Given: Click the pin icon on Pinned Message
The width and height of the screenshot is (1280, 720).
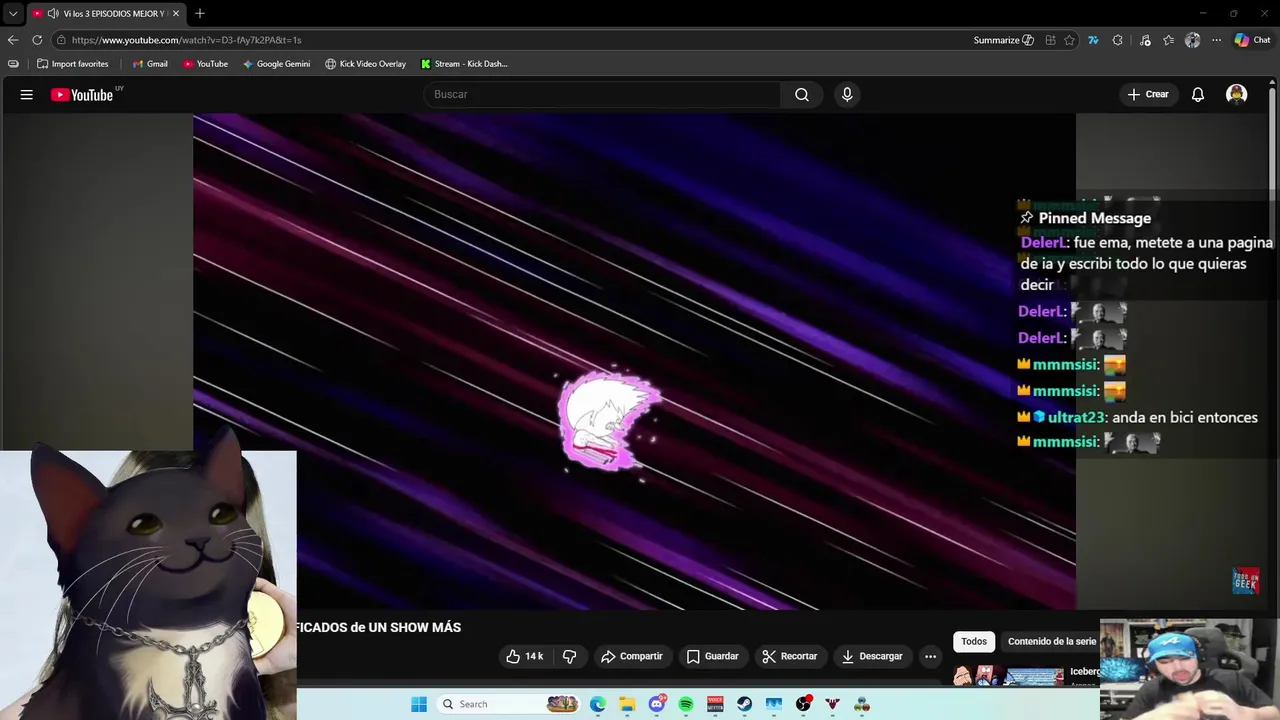Looking at the screenshot, I should tap(1027, 218).
